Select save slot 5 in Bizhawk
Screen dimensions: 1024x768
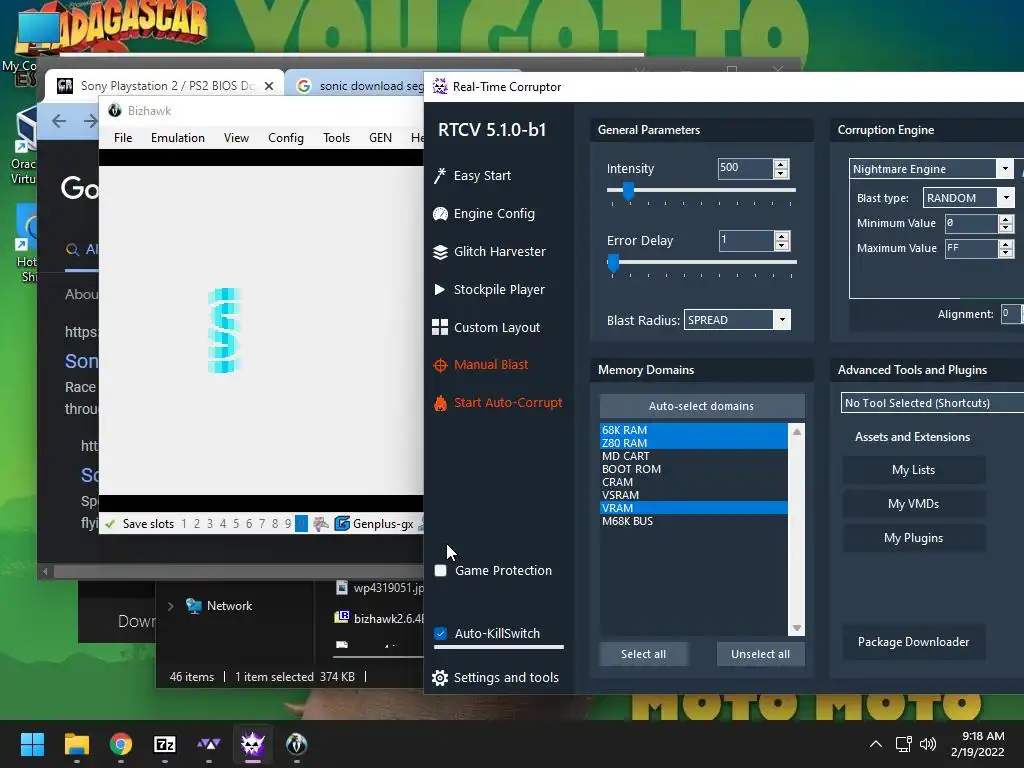tap(236, 524)
